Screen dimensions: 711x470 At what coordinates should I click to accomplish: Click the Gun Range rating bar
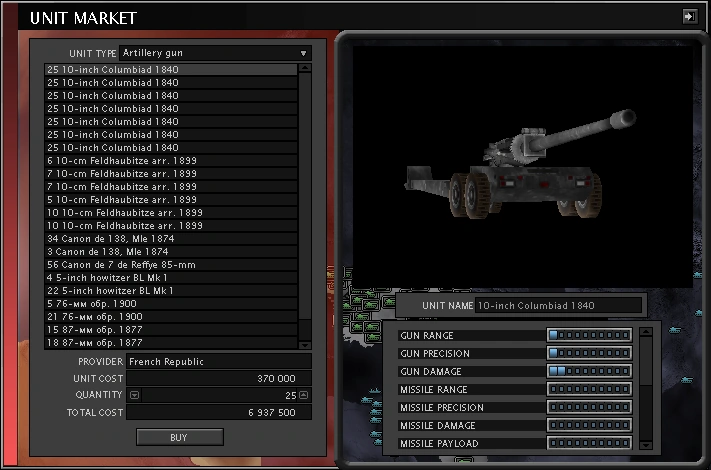589,336
